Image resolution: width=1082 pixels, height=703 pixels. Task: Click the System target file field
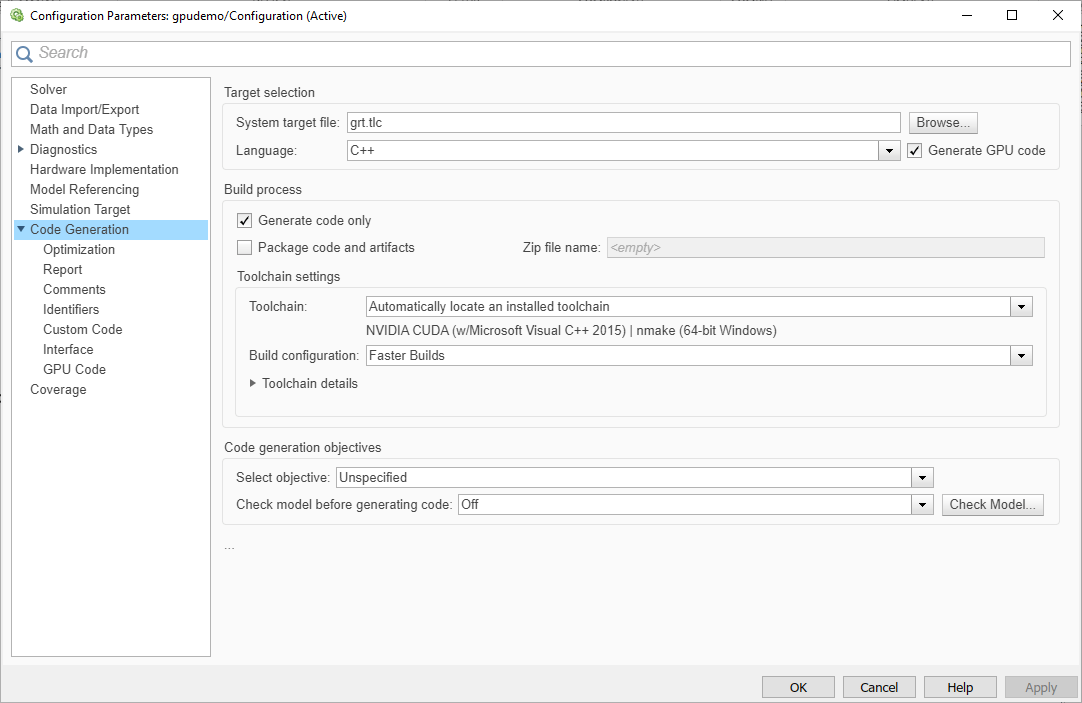point(623,123)
